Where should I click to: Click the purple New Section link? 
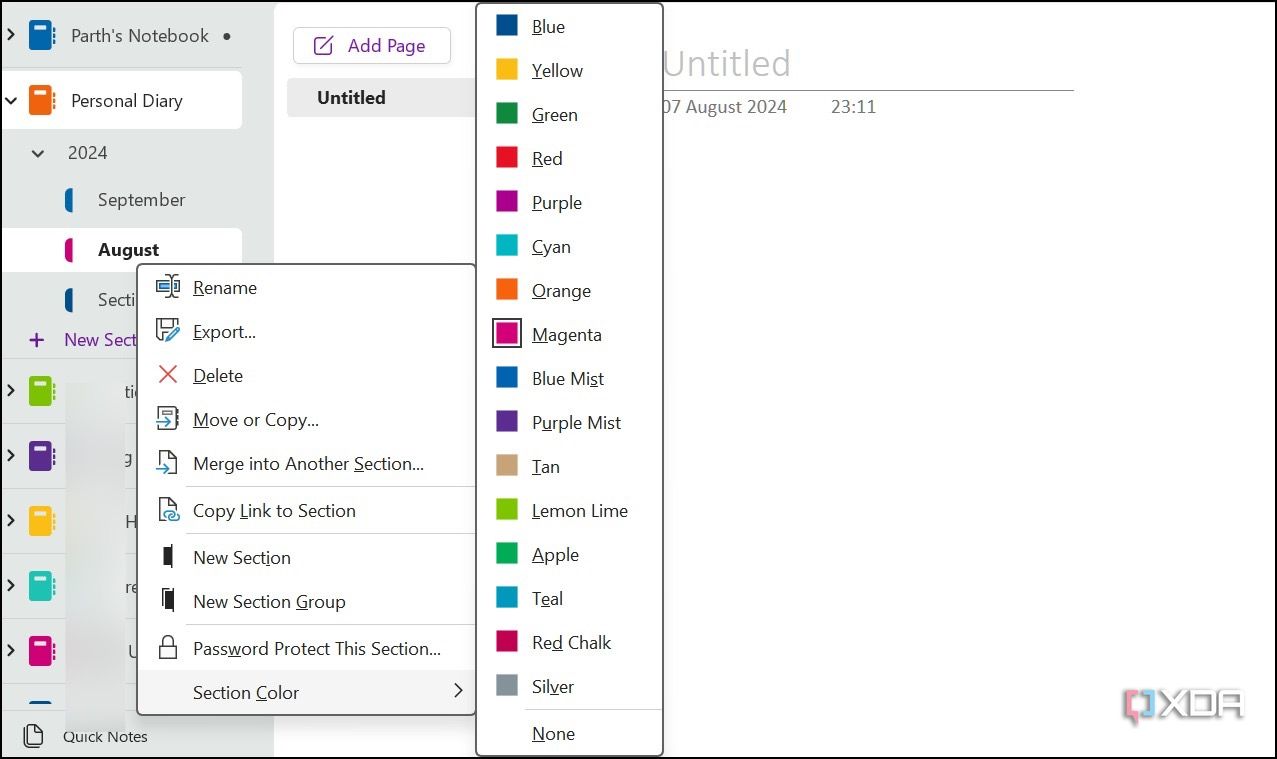pyautogui.click(x=100, y=340)
